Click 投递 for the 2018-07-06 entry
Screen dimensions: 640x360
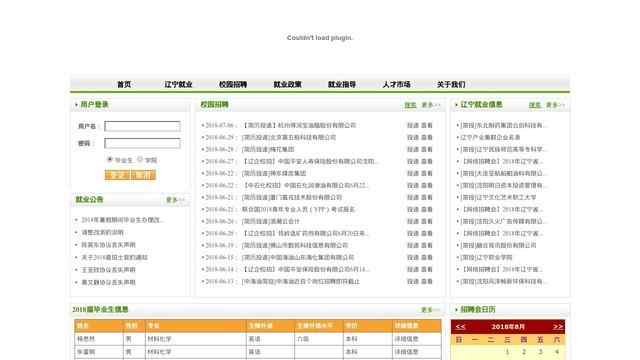click(x=413, y=125)
